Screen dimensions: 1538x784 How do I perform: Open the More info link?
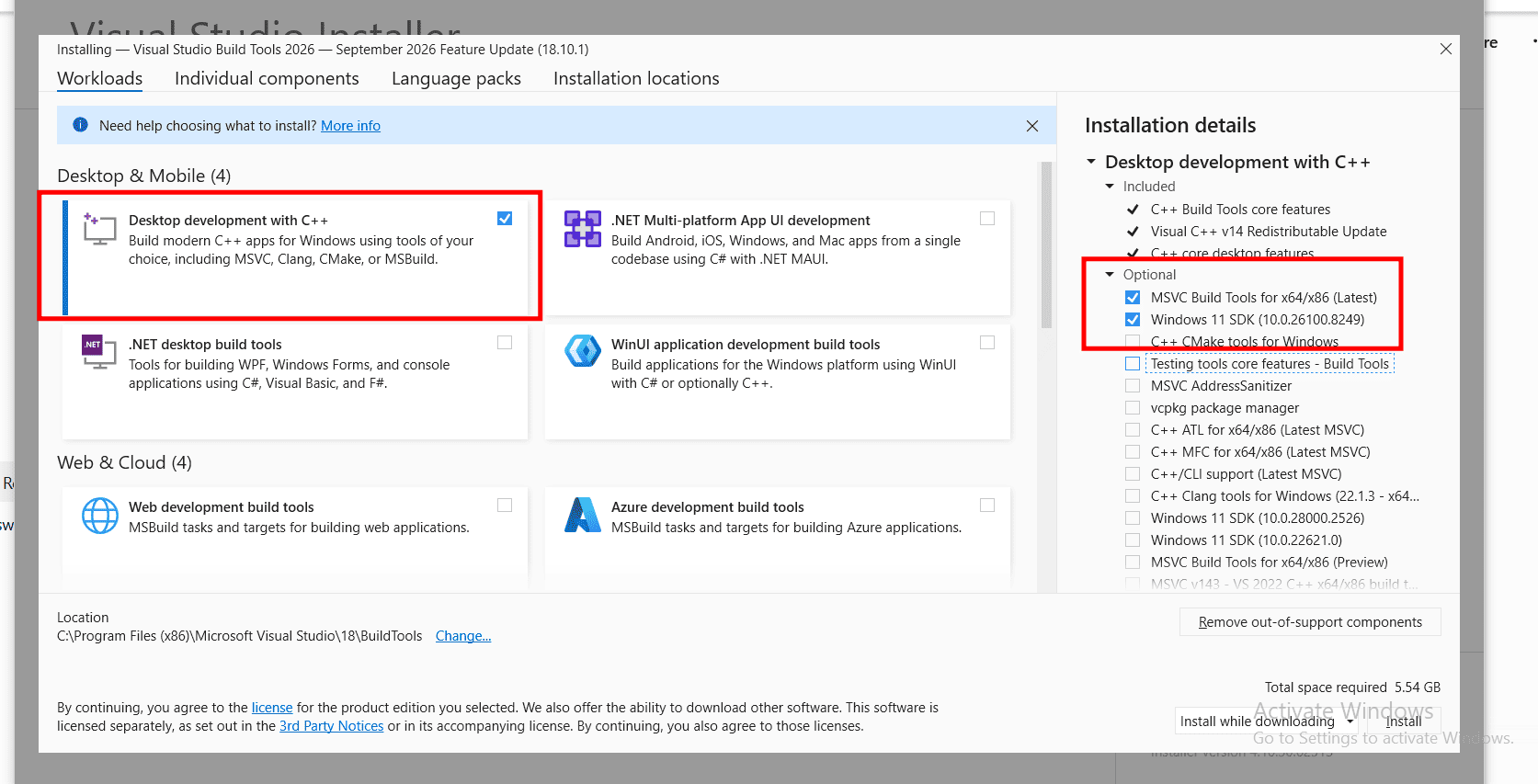(x=350, y=126)
